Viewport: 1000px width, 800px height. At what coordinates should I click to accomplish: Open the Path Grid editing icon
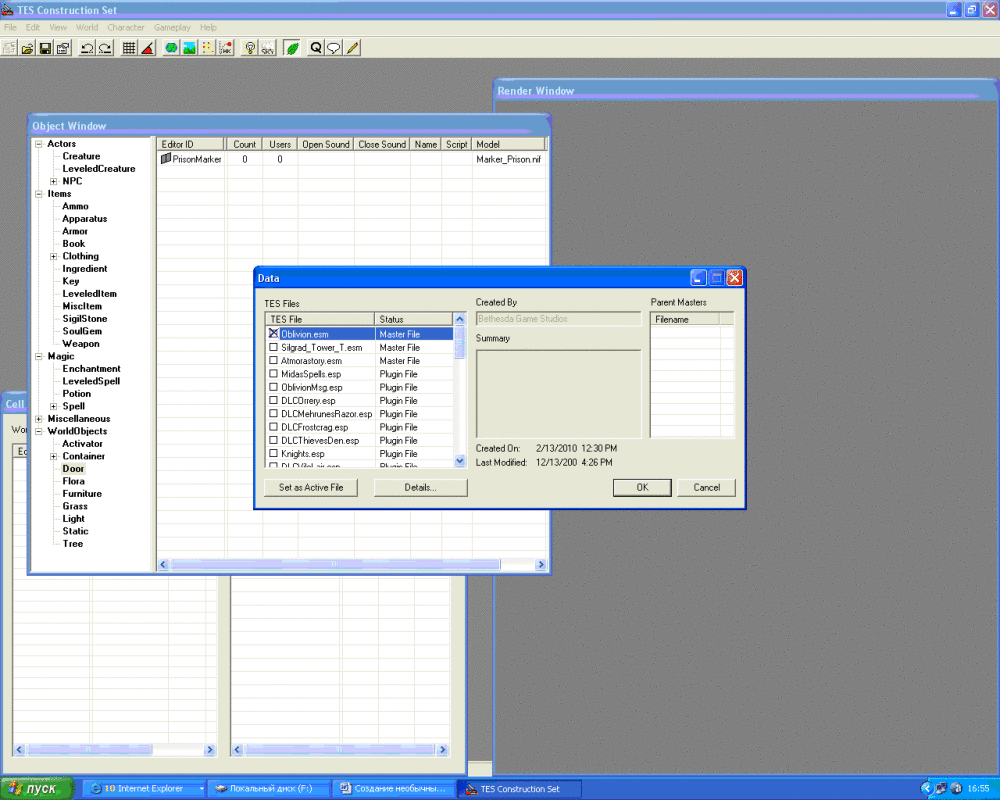(208, 48)
